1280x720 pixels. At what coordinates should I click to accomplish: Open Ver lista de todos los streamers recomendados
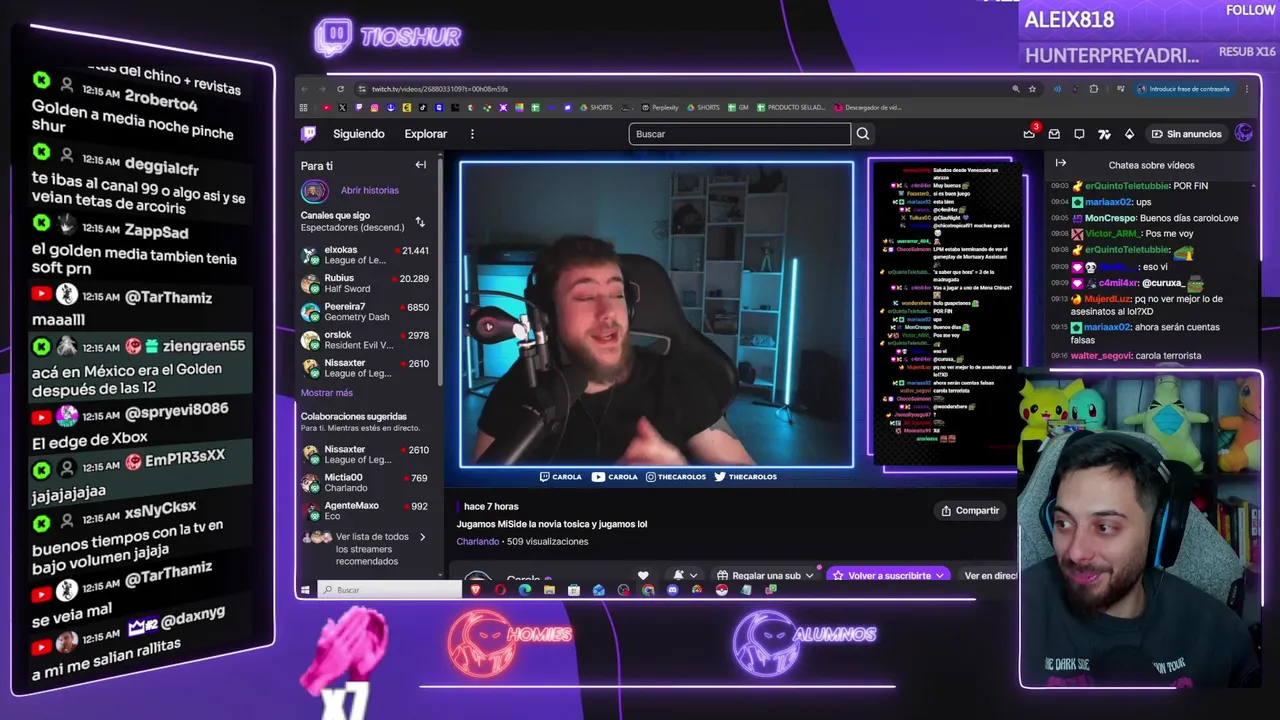(x=365, y=548)
